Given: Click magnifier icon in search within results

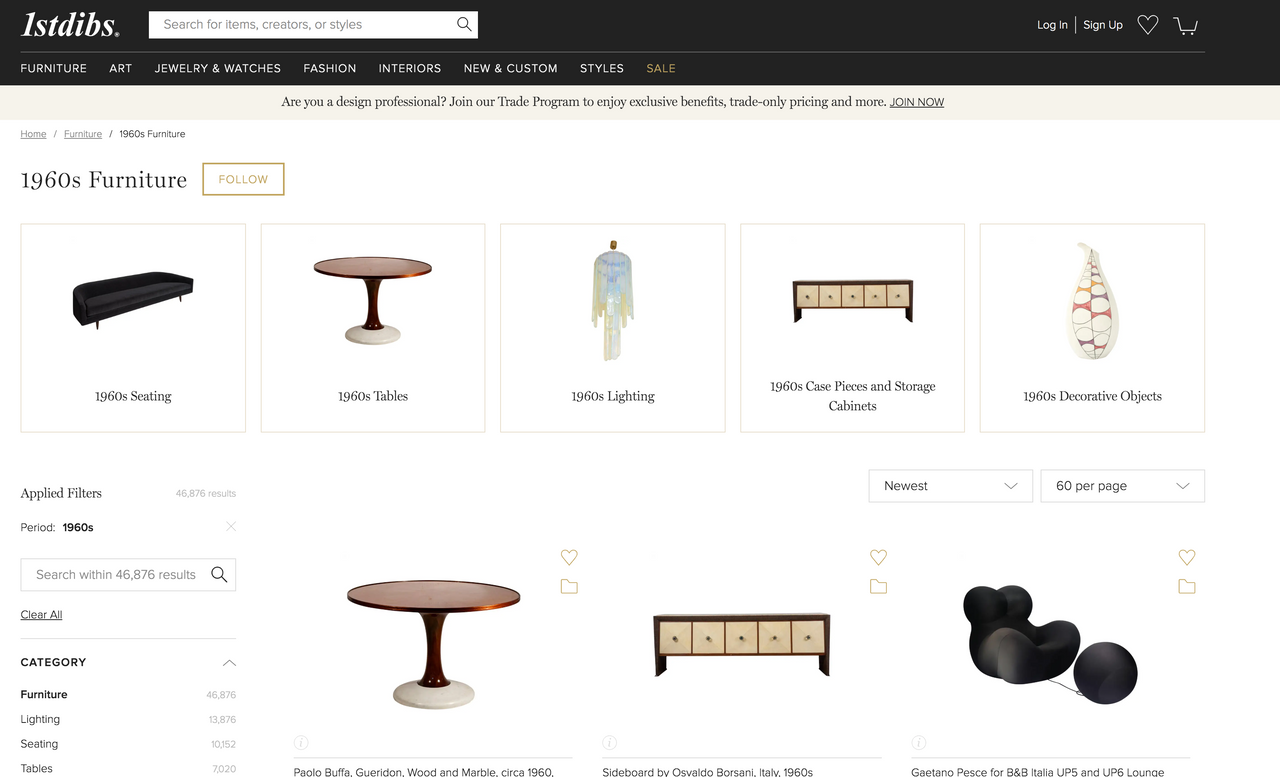Looking at the screenshot, I should click(x=219, y=574).
